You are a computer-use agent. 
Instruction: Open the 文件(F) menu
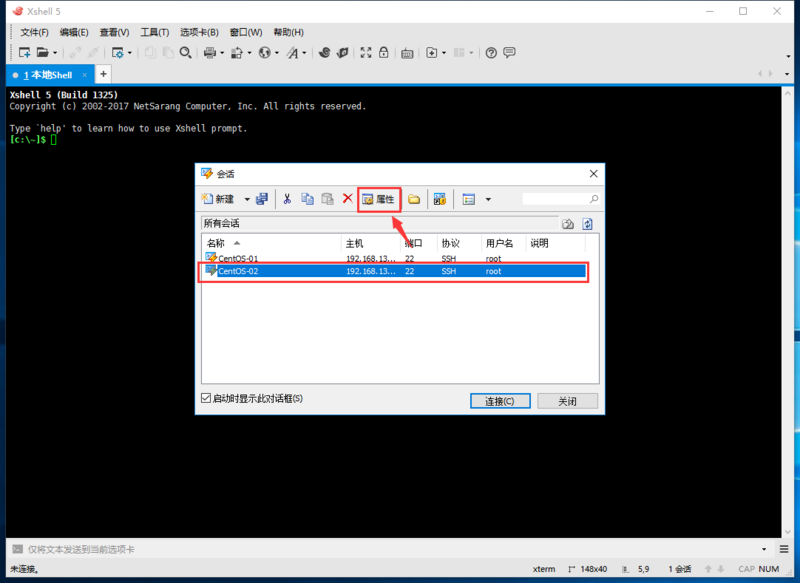pos(34,32)
